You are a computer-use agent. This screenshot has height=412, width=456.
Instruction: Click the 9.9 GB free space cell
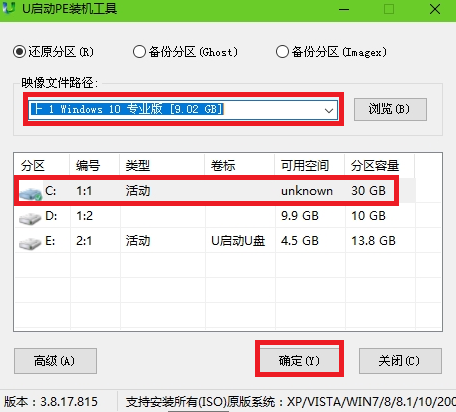tap(300, 216)
